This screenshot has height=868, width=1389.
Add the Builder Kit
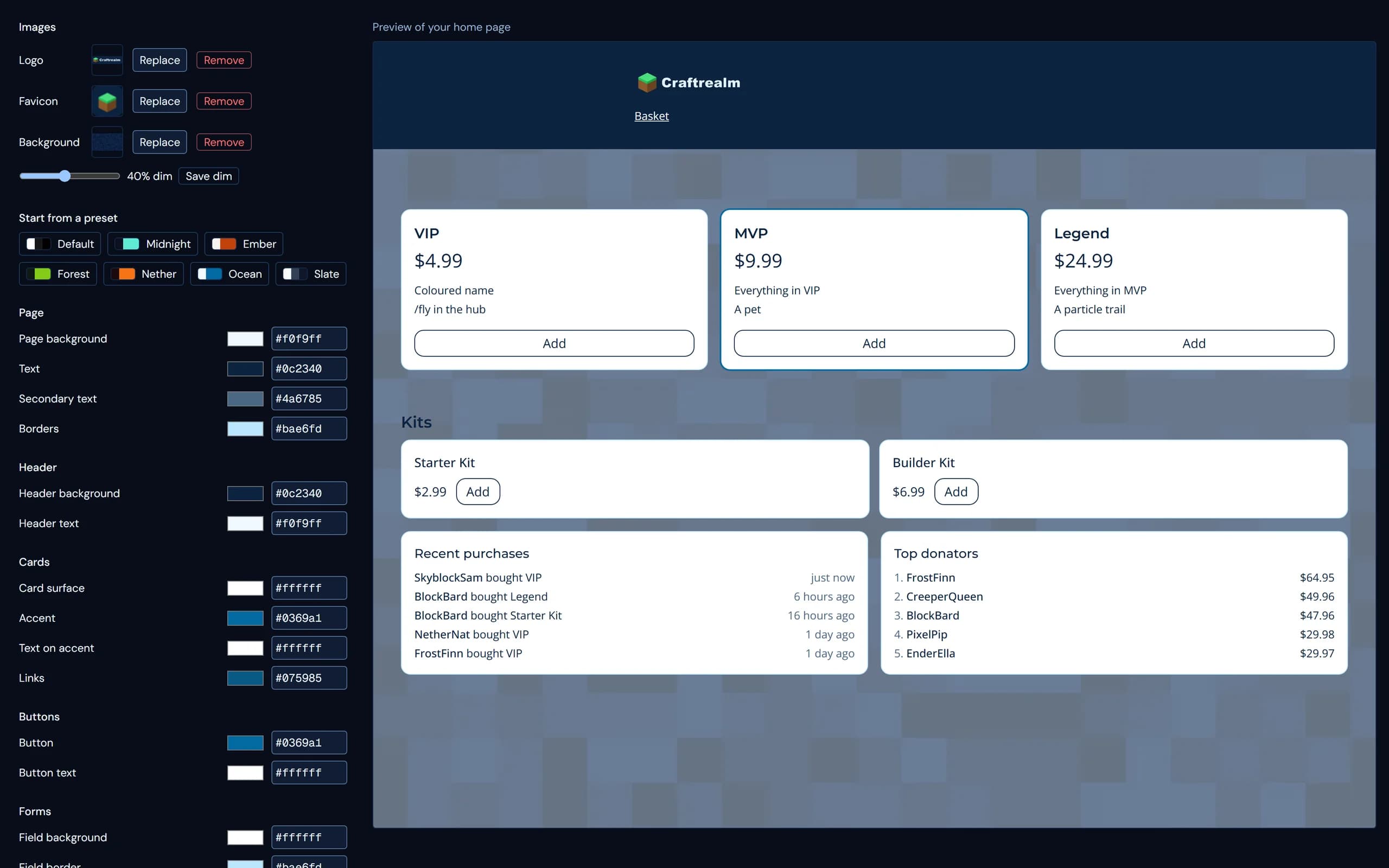(955, 492)
